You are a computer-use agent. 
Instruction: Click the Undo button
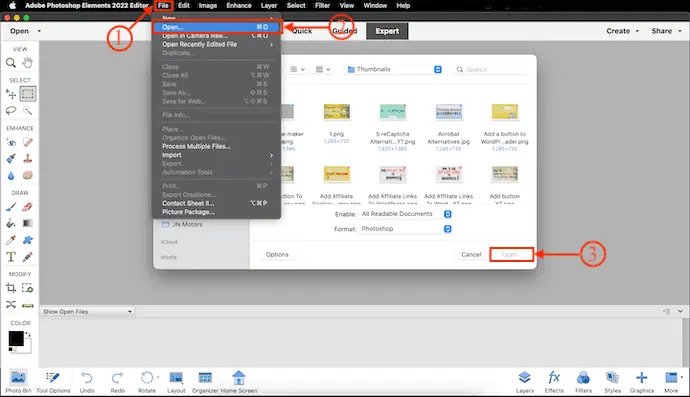[87, 381]
